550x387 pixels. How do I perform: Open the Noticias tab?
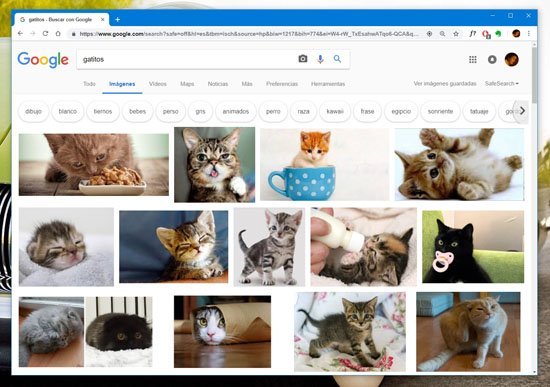coord(218,84)
